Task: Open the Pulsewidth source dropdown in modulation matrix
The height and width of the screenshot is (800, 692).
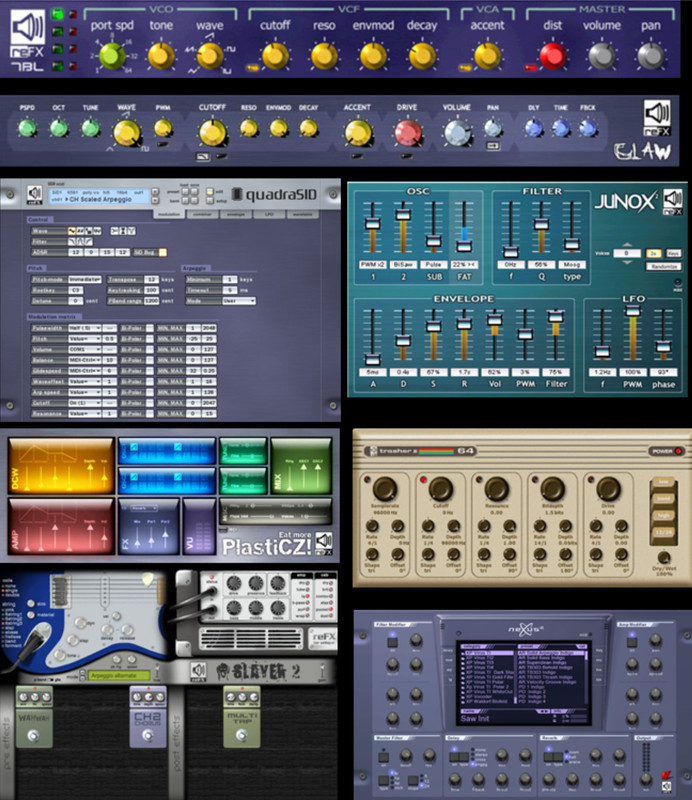Action: pos(85,328)
